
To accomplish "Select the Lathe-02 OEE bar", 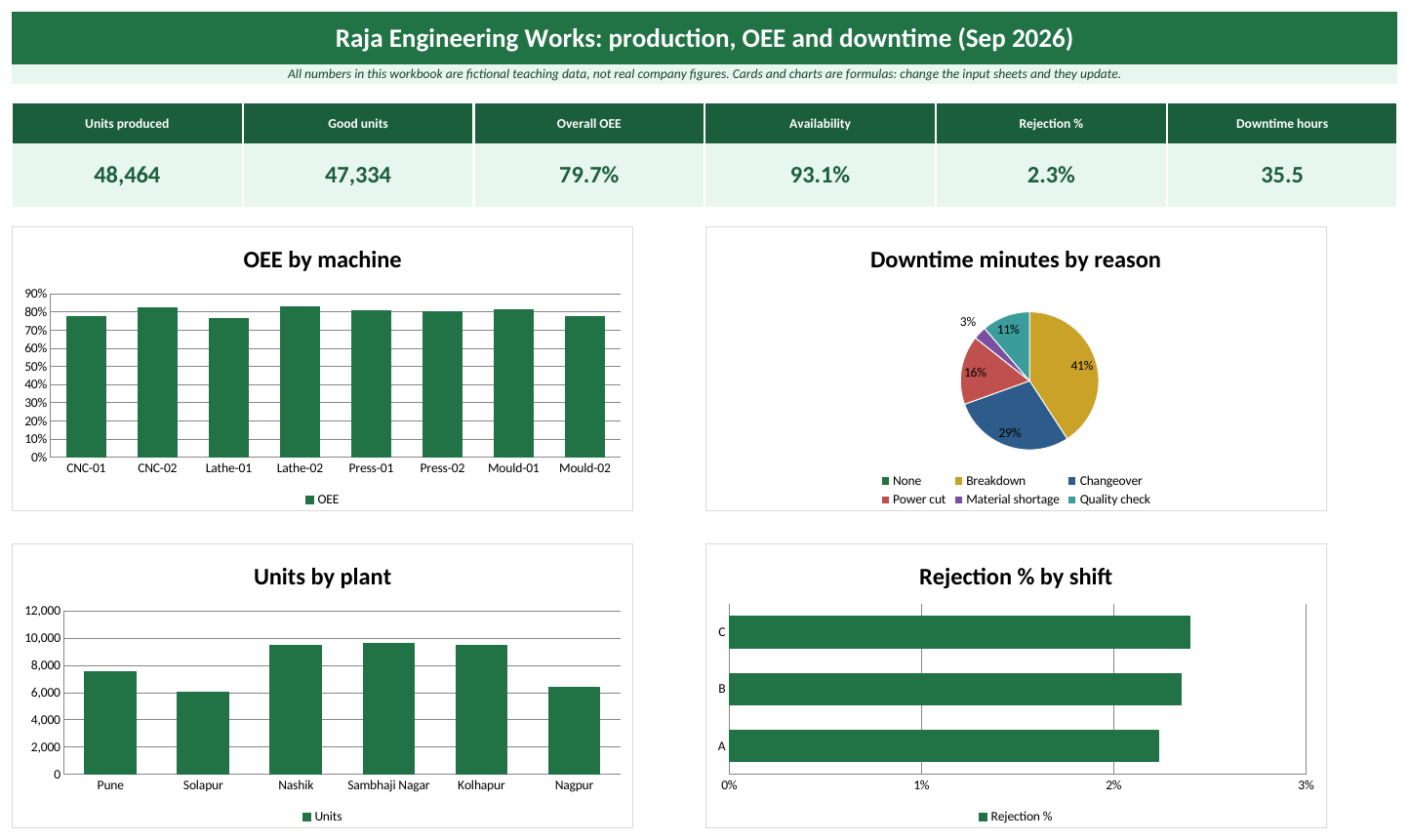I will 300,381.
